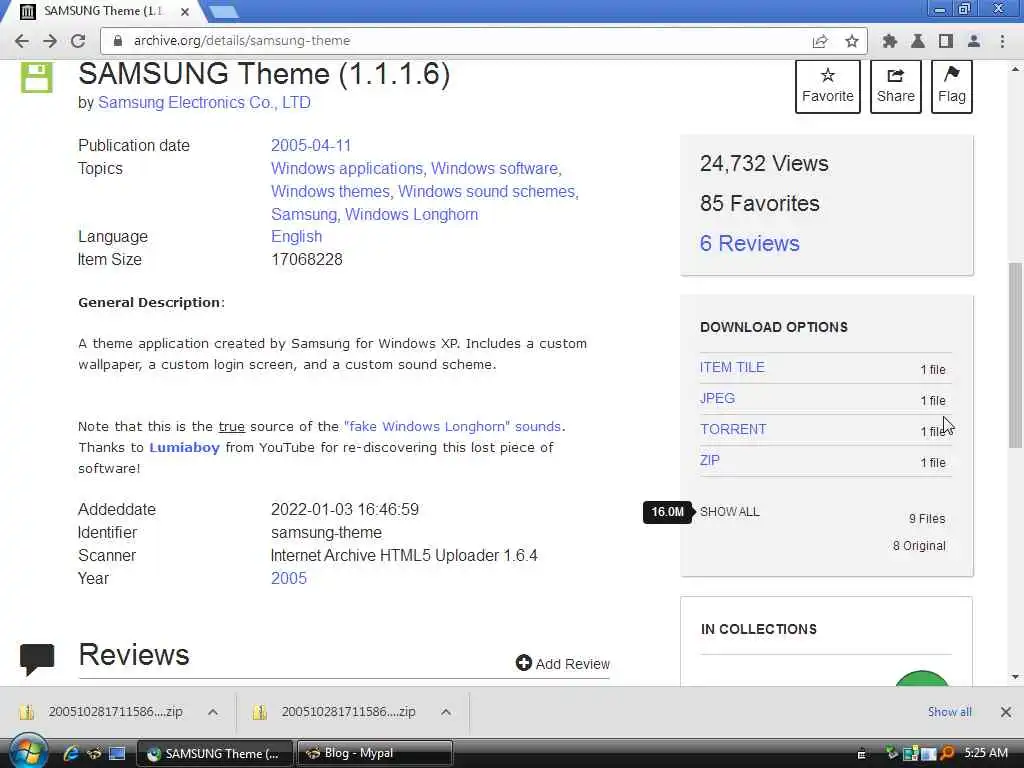
Task: Click the 9 Files count text
Action: coord(927,519)
